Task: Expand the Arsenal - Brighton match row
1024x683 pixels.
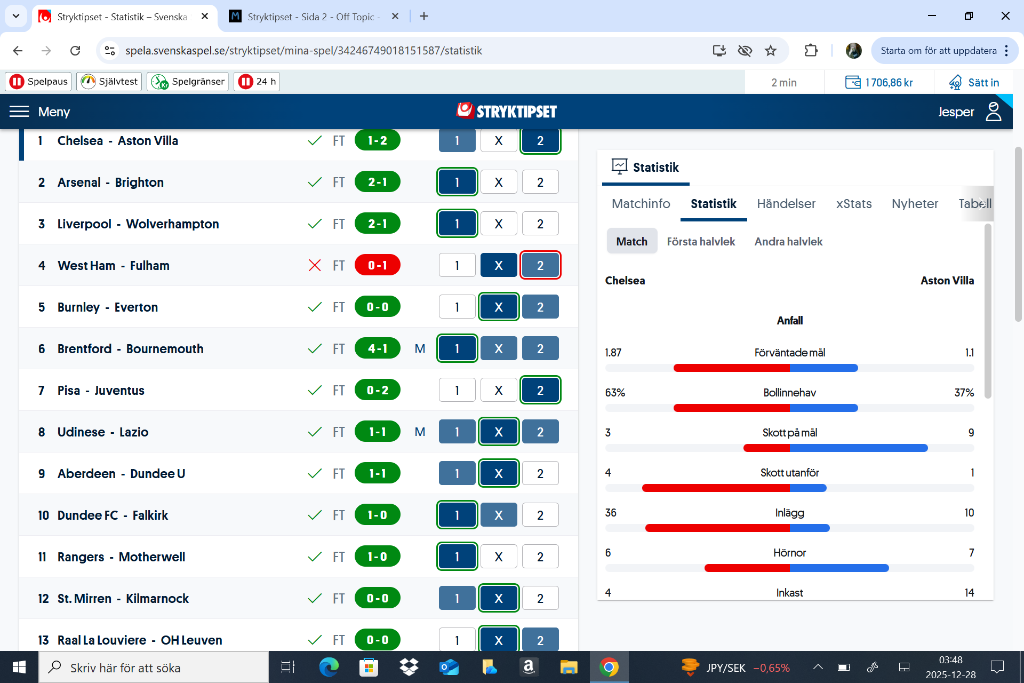Action: point(110,182)
